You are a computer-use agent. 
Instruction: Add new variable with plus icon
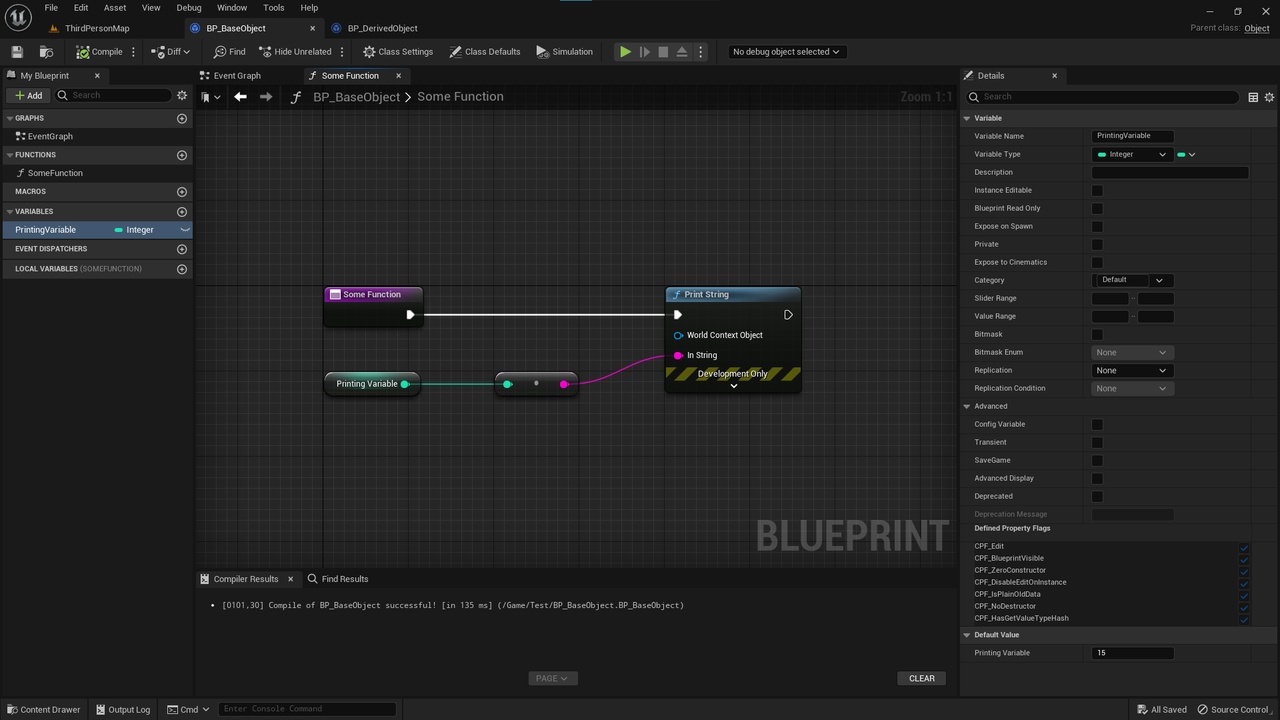point(182,211)
